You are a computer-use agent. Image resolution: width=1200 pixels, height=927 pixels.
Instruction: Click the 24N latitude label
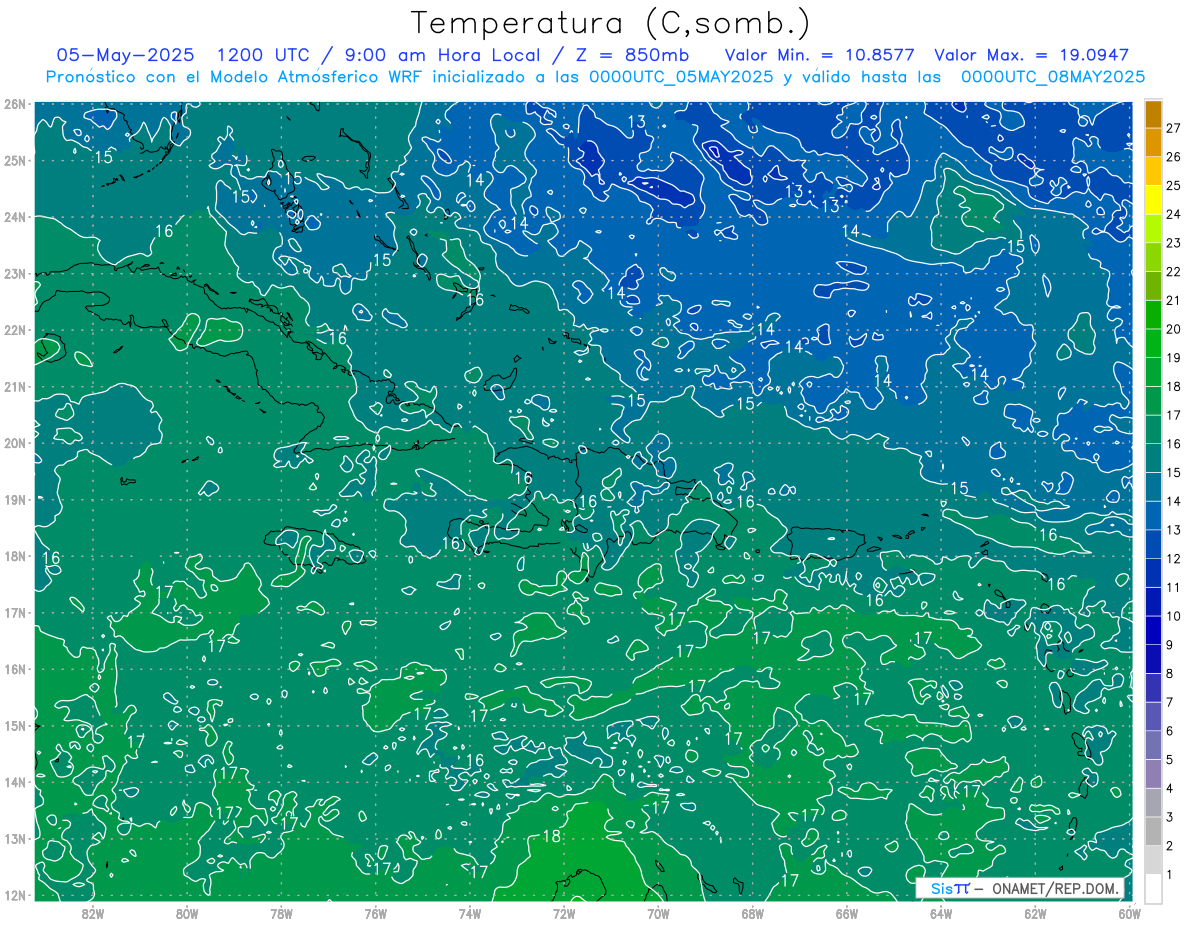[x=15, y=217]
